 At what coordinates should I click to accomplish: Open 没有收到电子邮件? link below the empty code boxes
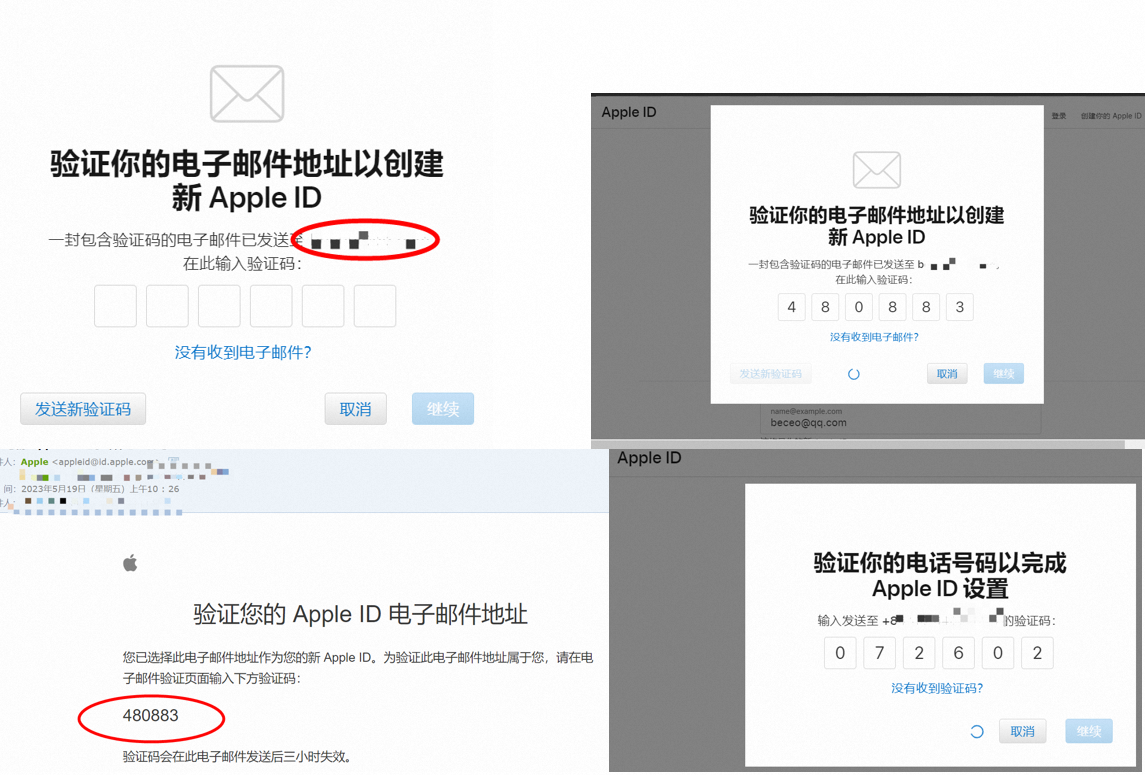243,353
